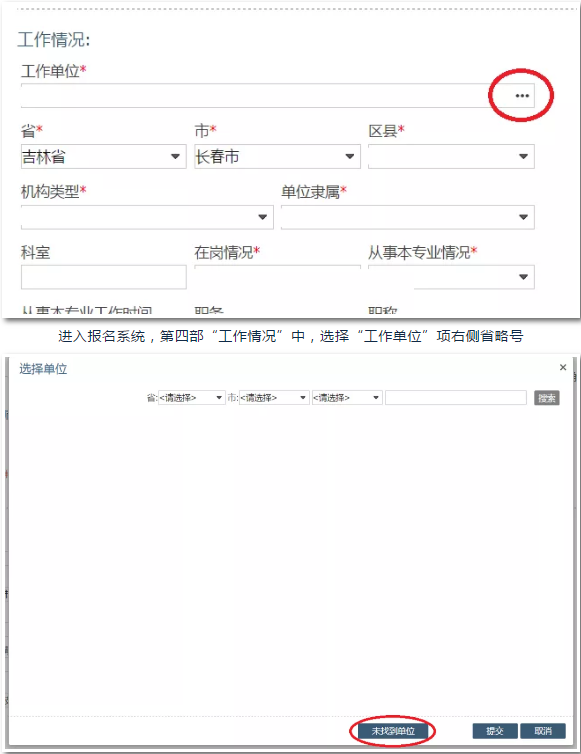Click the ellipsis icon beside 工作单位
The height and width of the screenshot is (754, 581).
pos(522,96)
